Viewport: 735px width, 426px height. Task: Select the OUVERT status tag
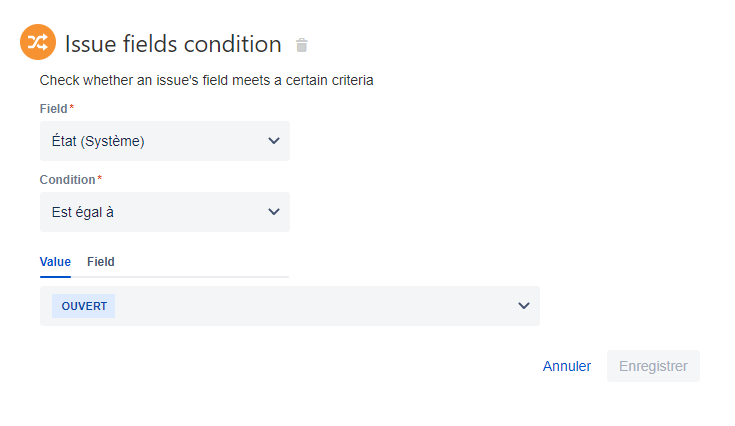(x=83, y=306)
